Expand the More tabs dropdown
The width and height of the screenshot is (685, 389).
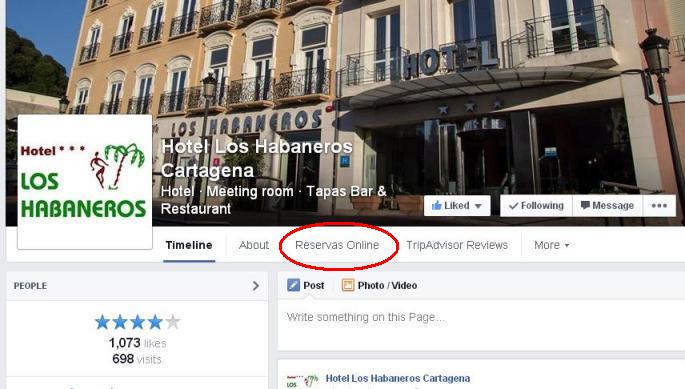coord(551,245)
